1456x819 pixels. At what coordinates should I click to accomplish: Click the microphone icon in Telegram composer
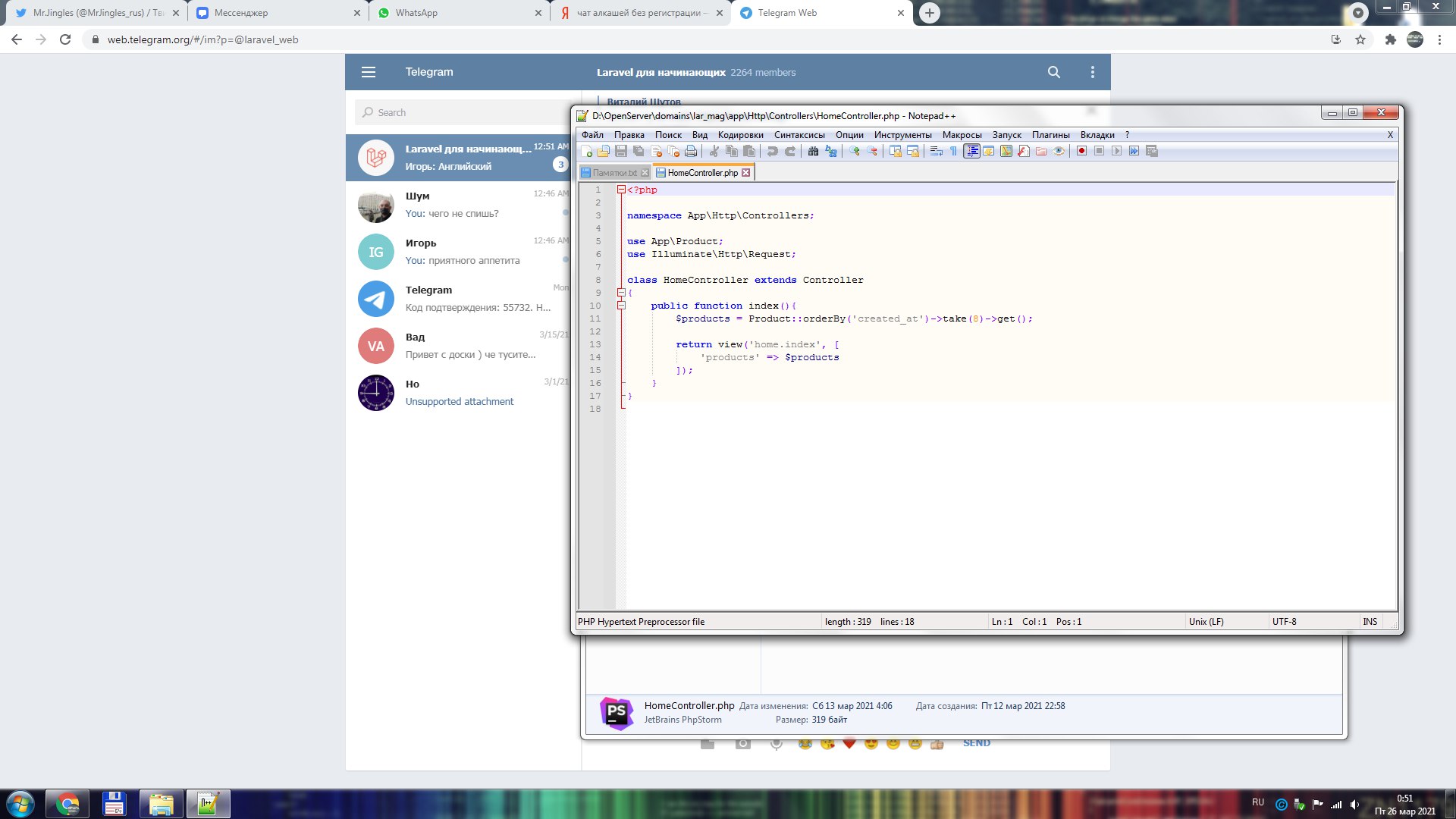point(776,744)
